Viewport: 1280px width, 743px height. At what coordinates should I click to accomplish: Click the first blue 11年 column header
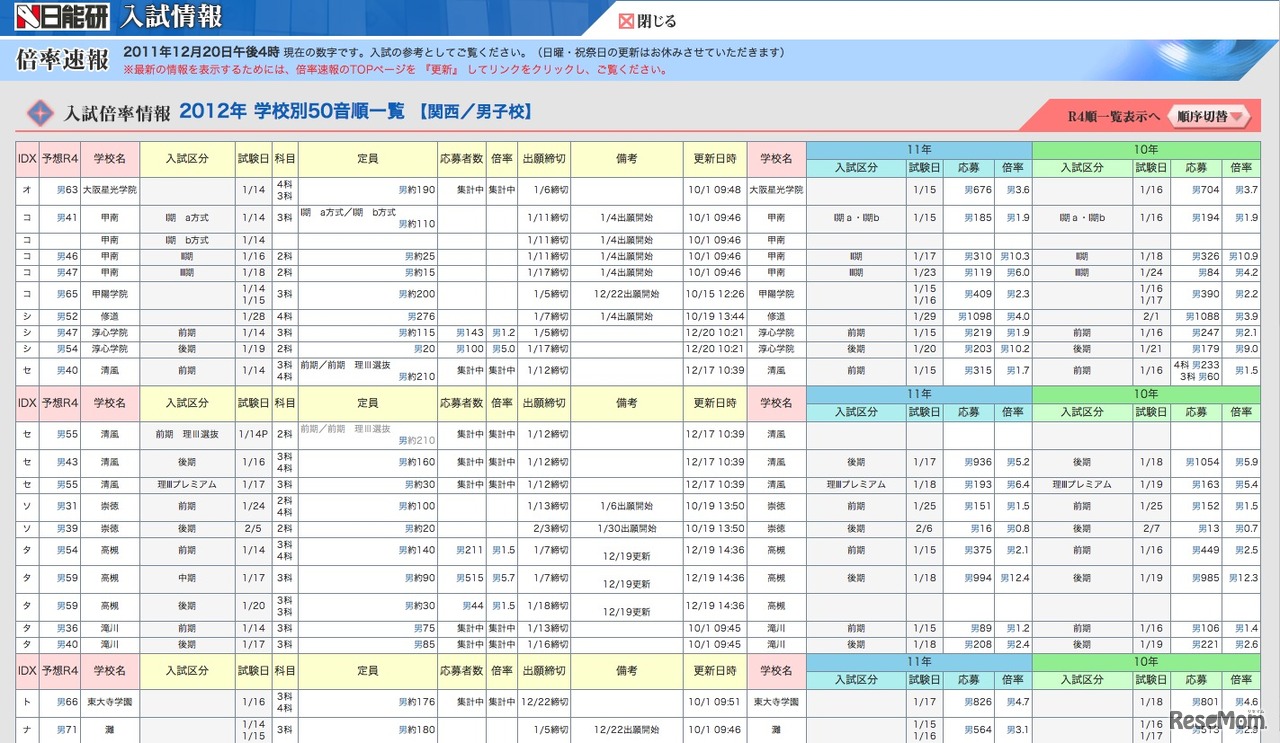[x=919, y=149]
